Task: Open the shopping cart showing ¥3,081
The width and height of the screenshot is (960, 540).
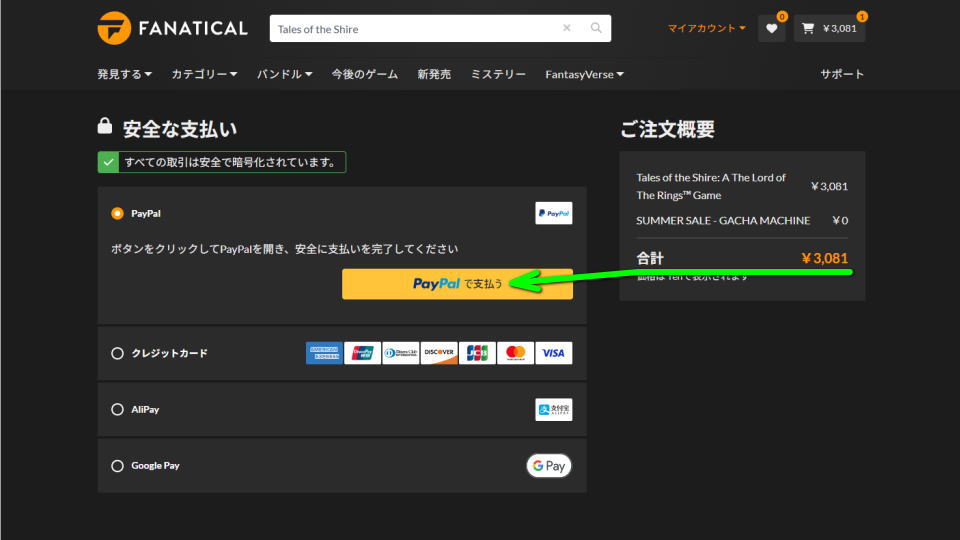Action: 830,28
